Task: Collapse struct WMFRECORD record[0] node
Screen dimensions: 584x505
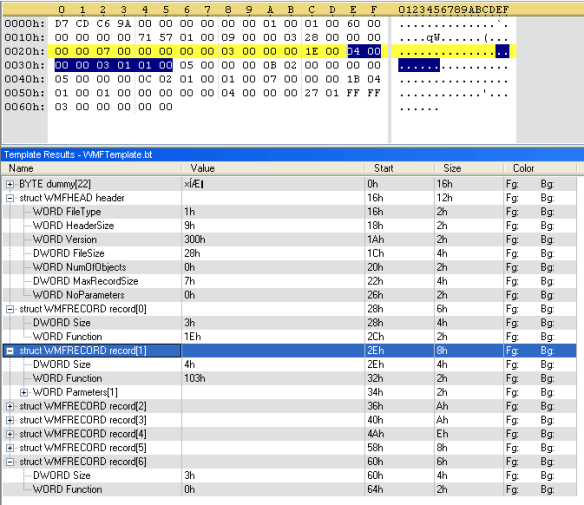Action: (10, 309)
